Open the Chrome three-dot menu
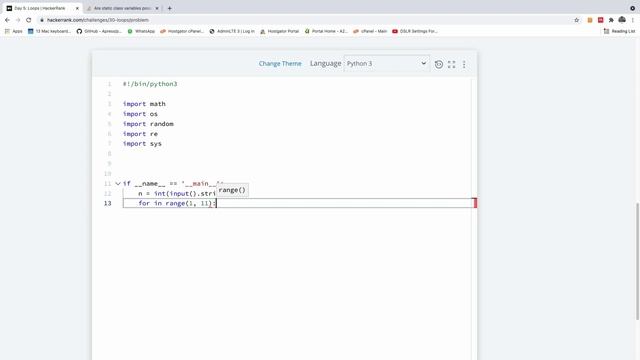 pos(633,20)
